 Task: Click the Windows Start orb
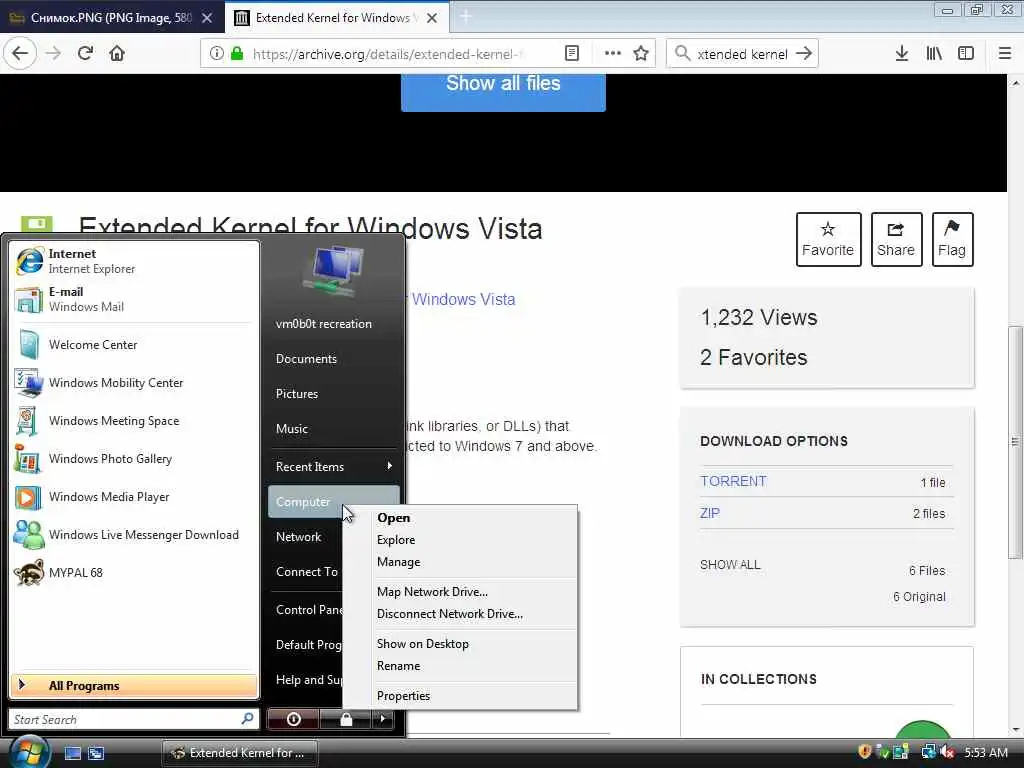coord(27,751)
